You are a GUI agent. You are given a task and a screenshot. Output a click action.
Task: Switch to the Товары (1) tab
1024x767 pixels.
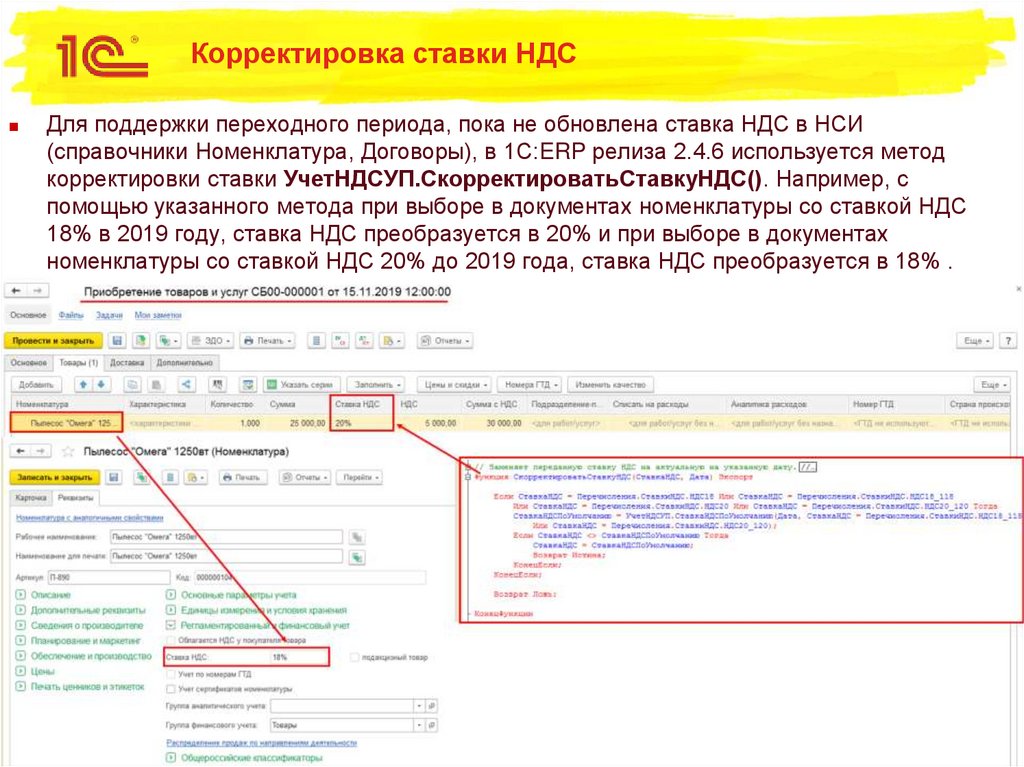pyautogui.click(x=78, y=362)
